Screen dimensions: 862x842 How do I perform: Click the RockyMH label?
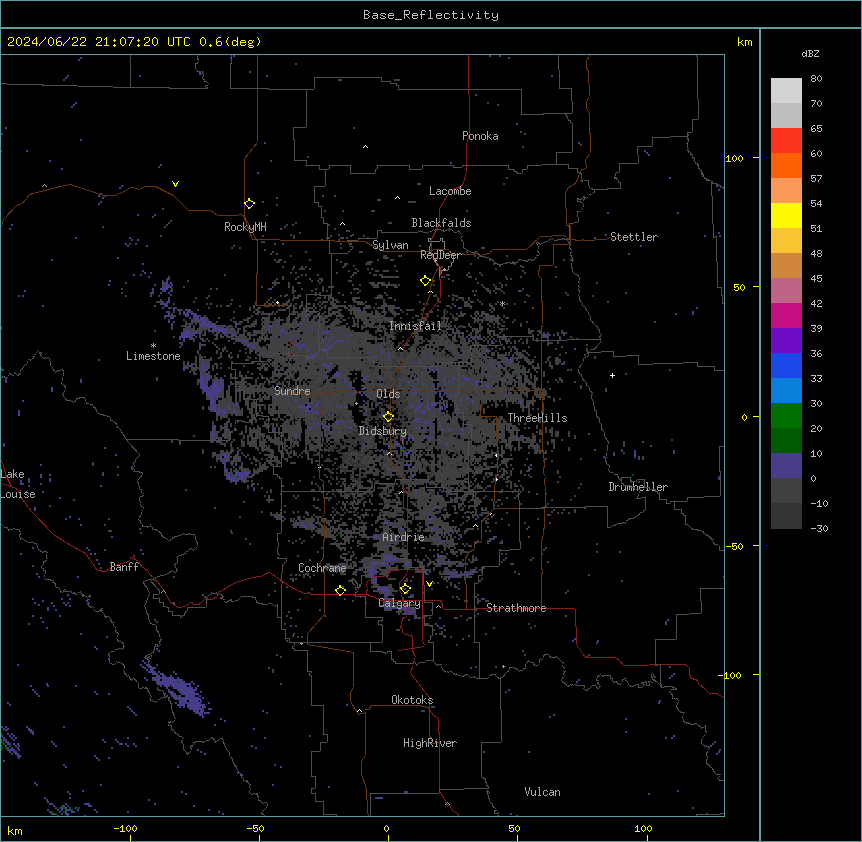tap(245, 227)
